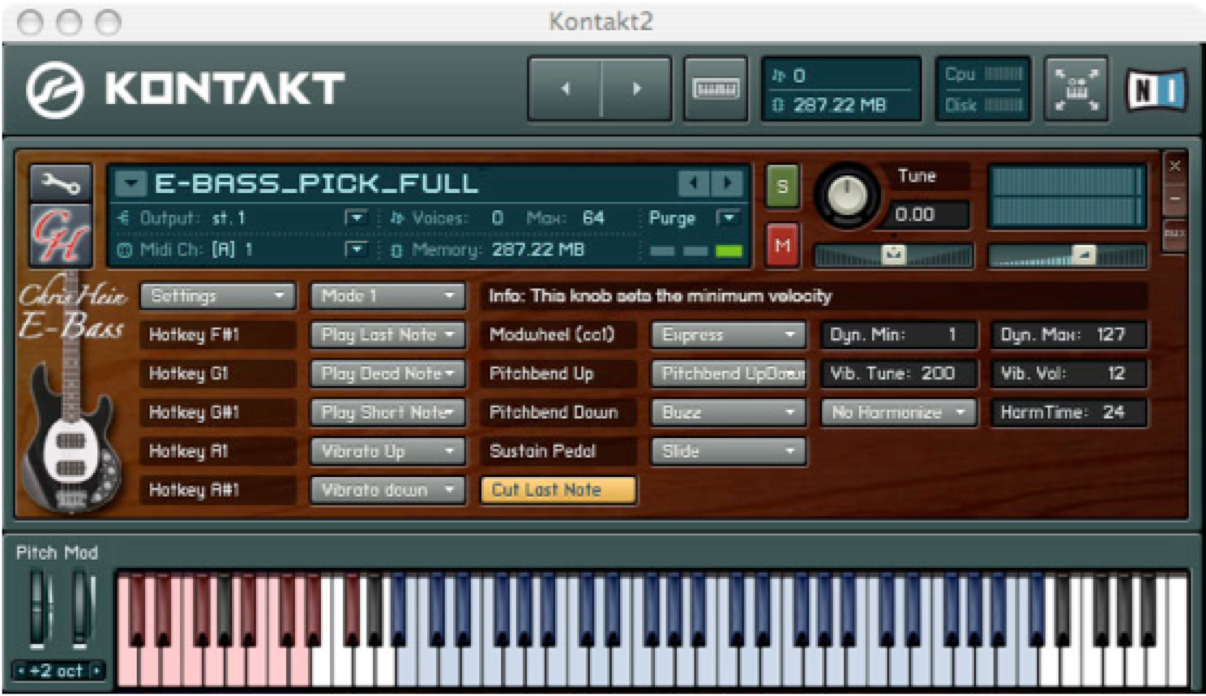Open the keyboard display icon in header
The height and width of the screenshot is (696, 1206).
(x=716, y=89)
